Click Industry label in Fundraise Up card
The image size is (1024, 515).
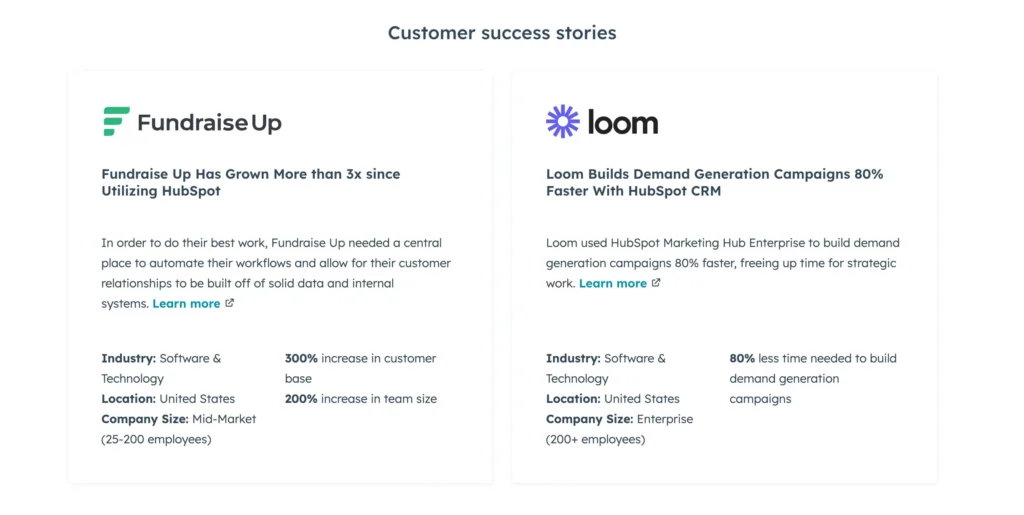[128, 358]
